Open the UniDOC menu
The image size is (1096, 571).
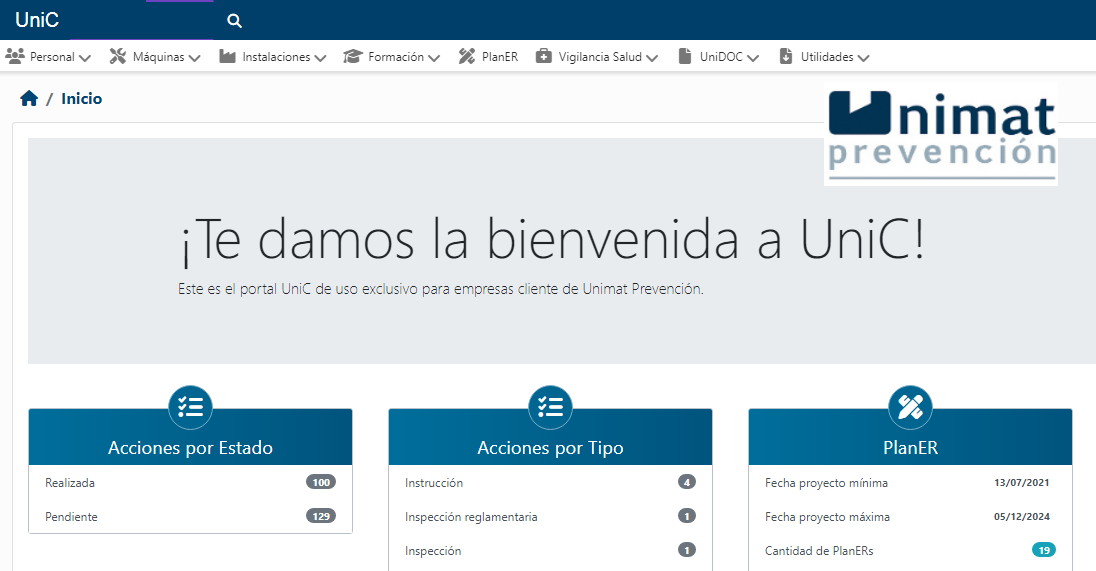point(719,57)
